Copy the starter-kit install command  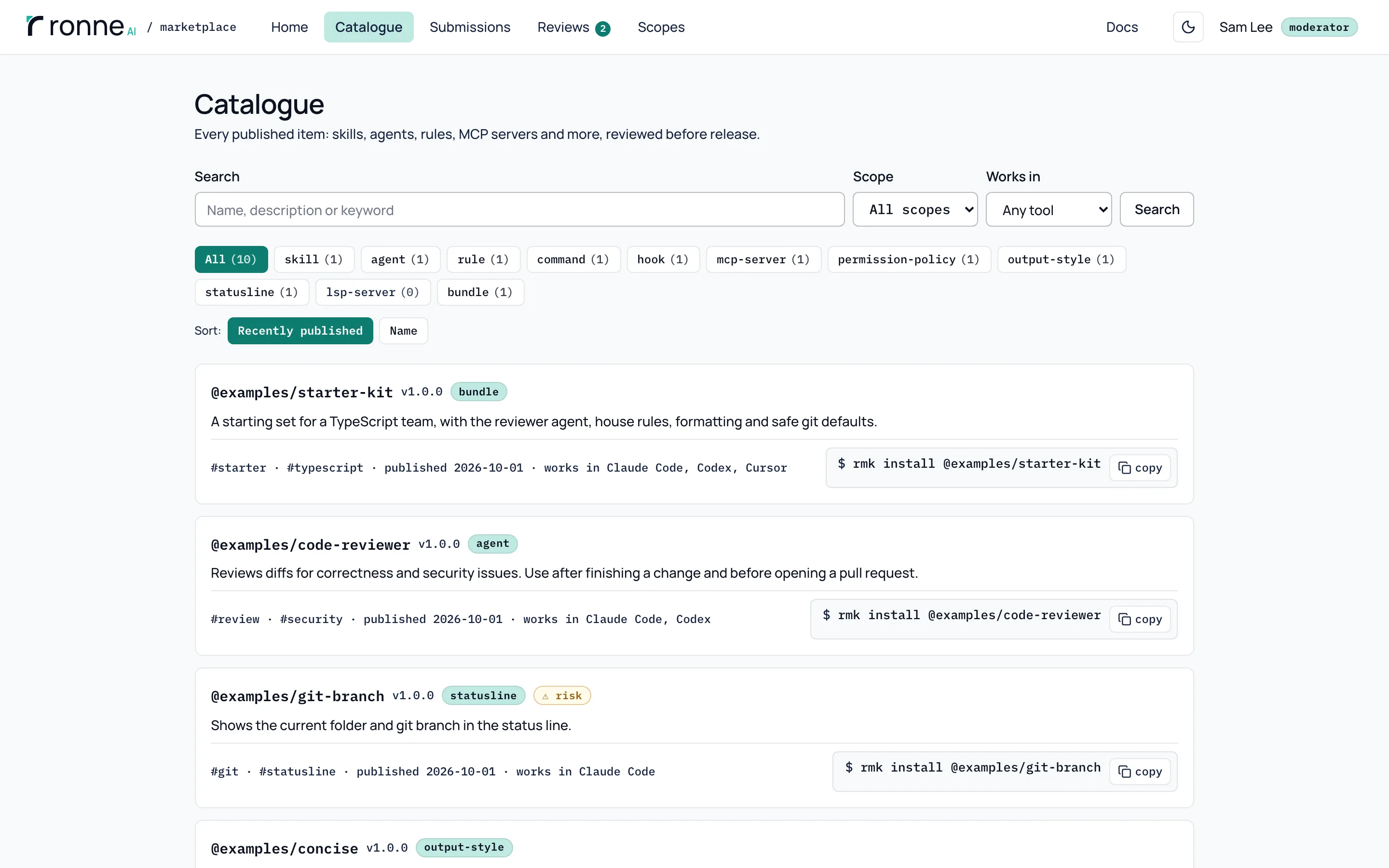[1140, 468]
